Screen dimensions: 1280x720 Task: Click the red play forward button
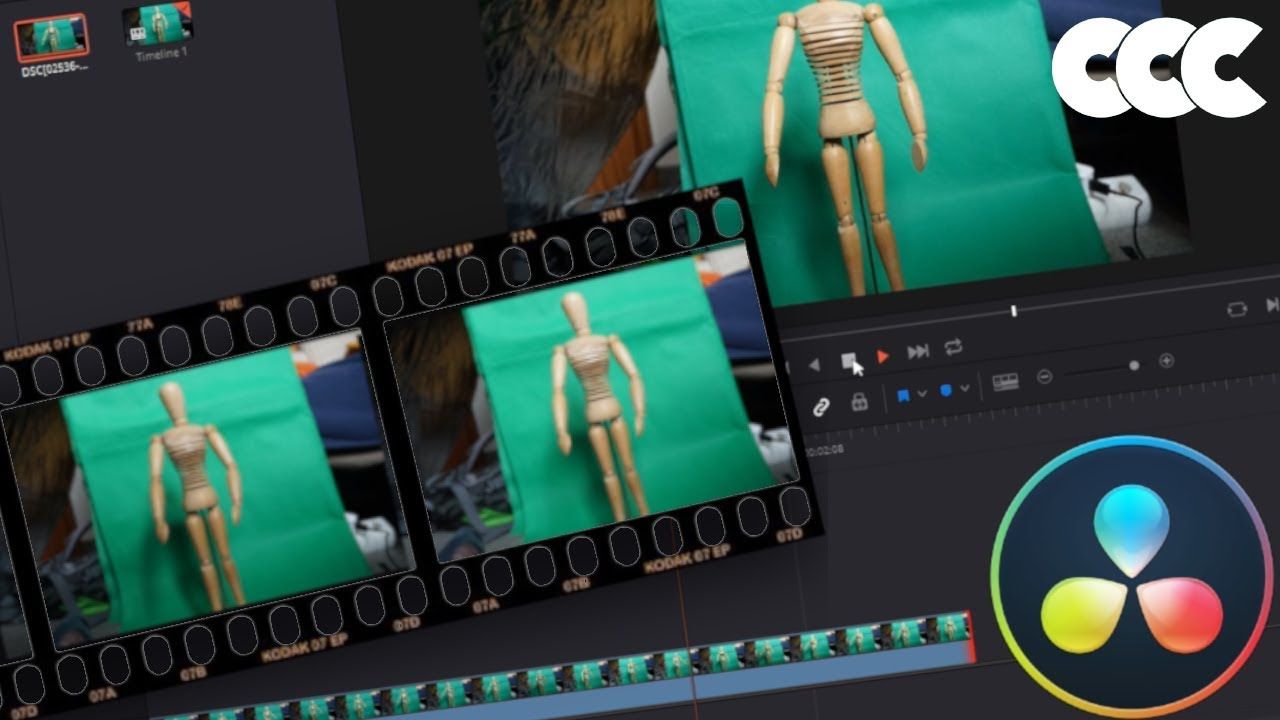(x=883, y=356)
